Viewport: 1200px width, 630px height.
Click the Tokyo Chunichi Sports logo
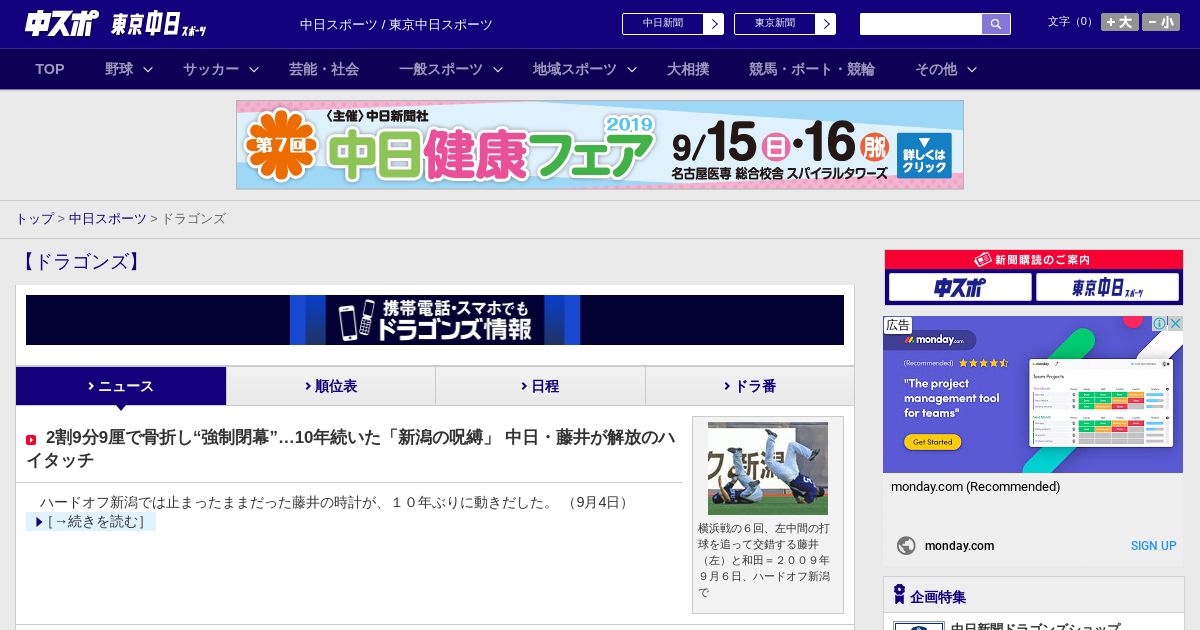pyautogui.click(x=160, y=24)
